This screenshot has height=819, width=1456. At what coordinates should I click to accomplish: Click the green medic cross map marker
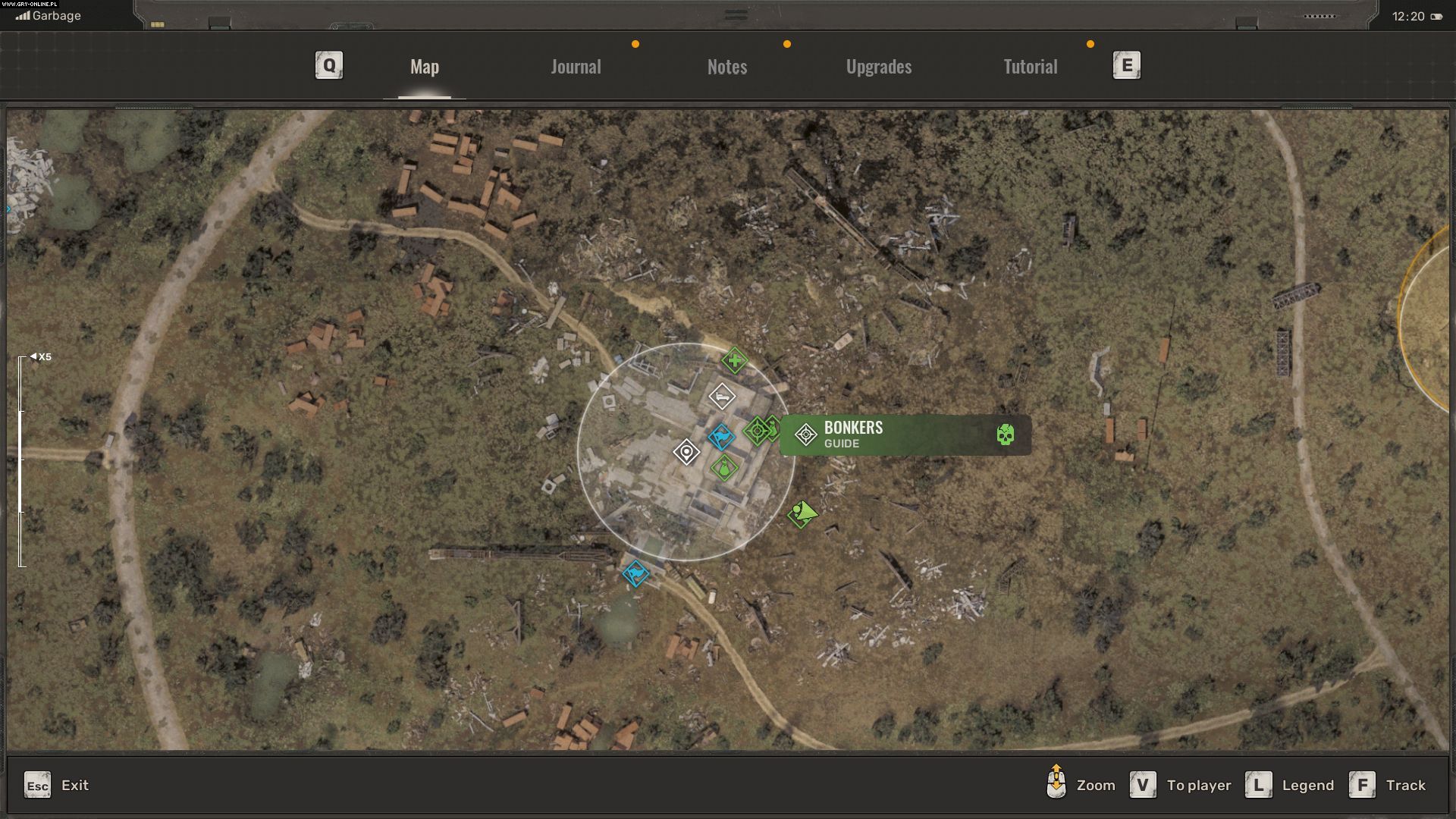tap(734, 360)
